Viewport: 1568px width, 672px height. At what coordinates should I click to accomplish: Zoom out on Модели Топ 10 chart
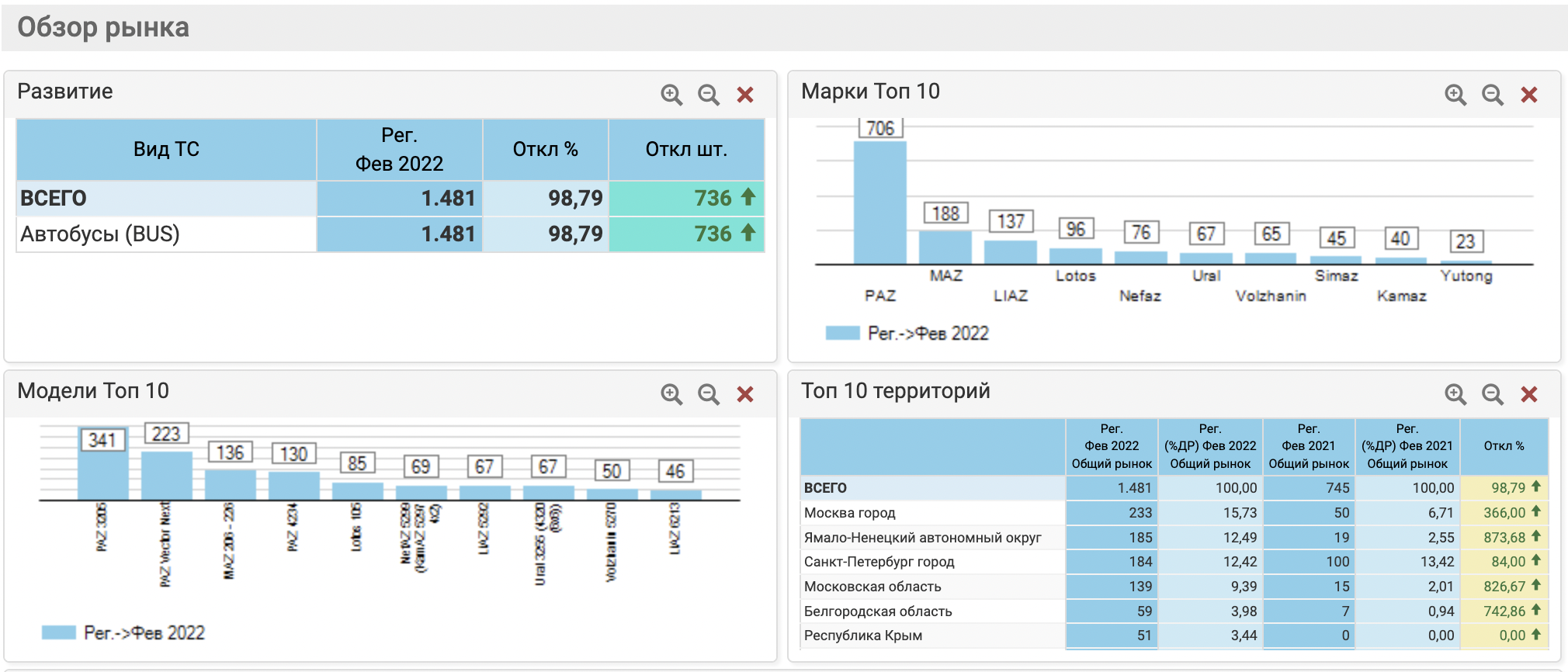click(x=708, y=394)
